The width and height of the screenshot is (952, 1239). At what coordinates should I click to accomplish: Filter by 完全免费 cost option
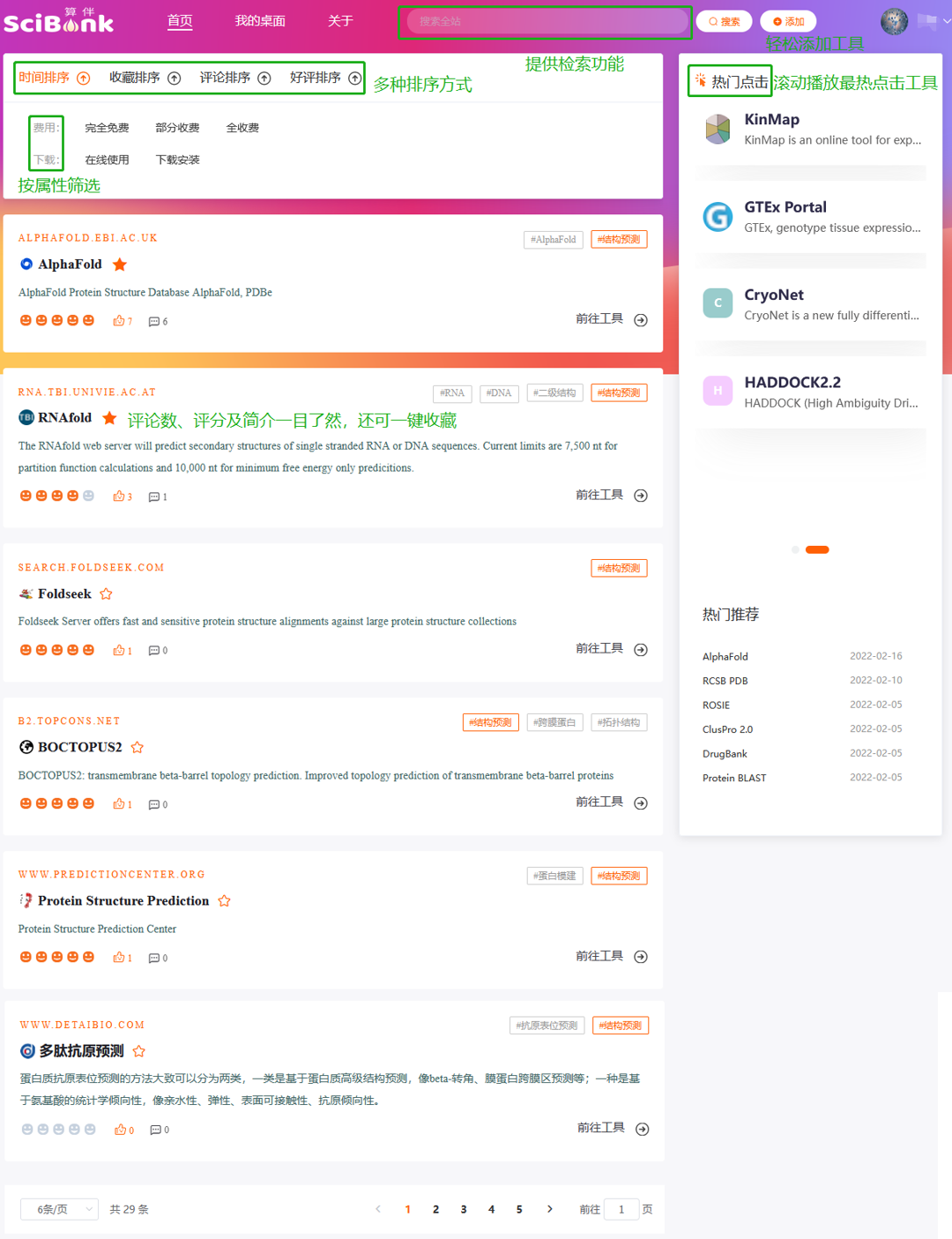(x=107, y=128)
